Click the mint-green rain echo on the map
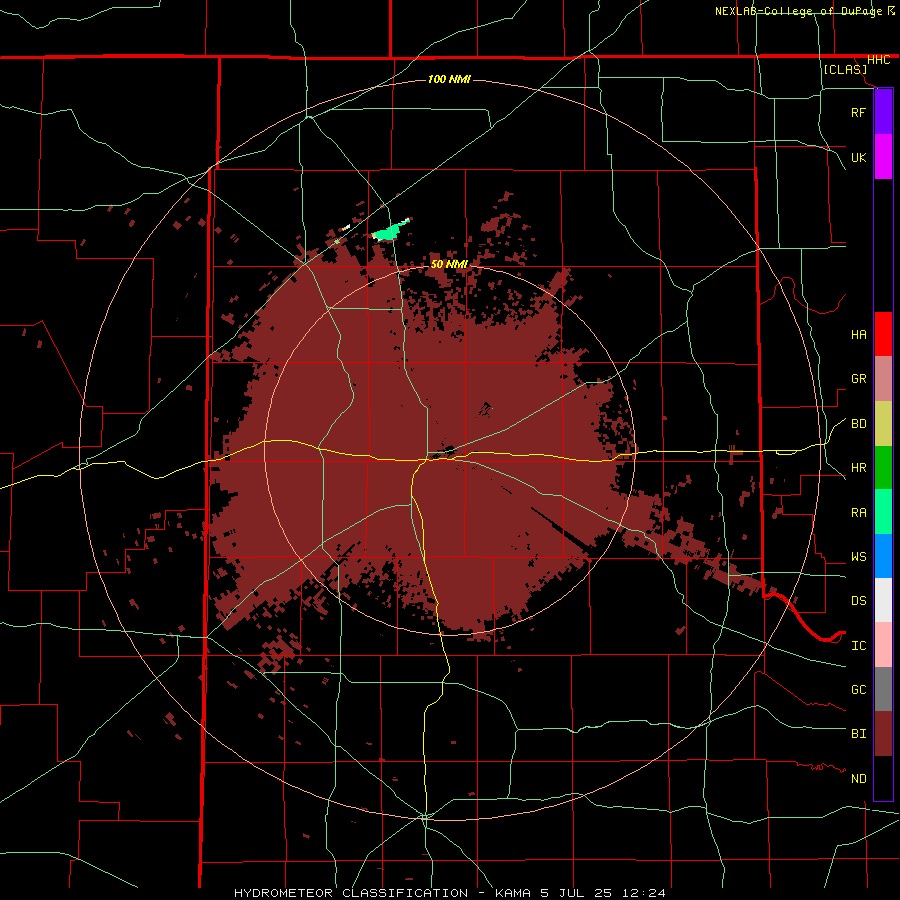The image size is (900, 900). [389, 231]
